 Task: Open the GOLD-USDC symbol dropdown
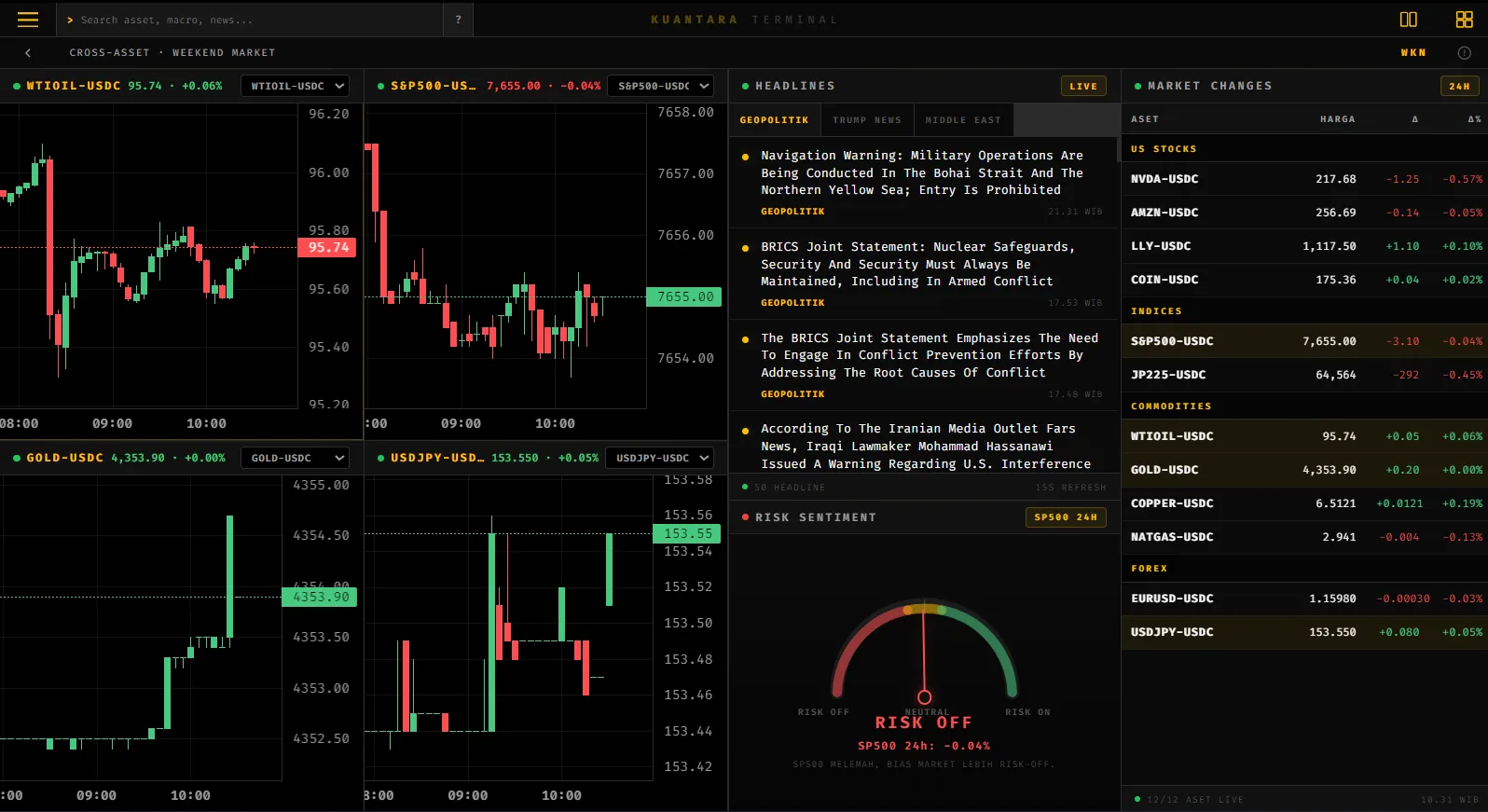coord(295,458)
